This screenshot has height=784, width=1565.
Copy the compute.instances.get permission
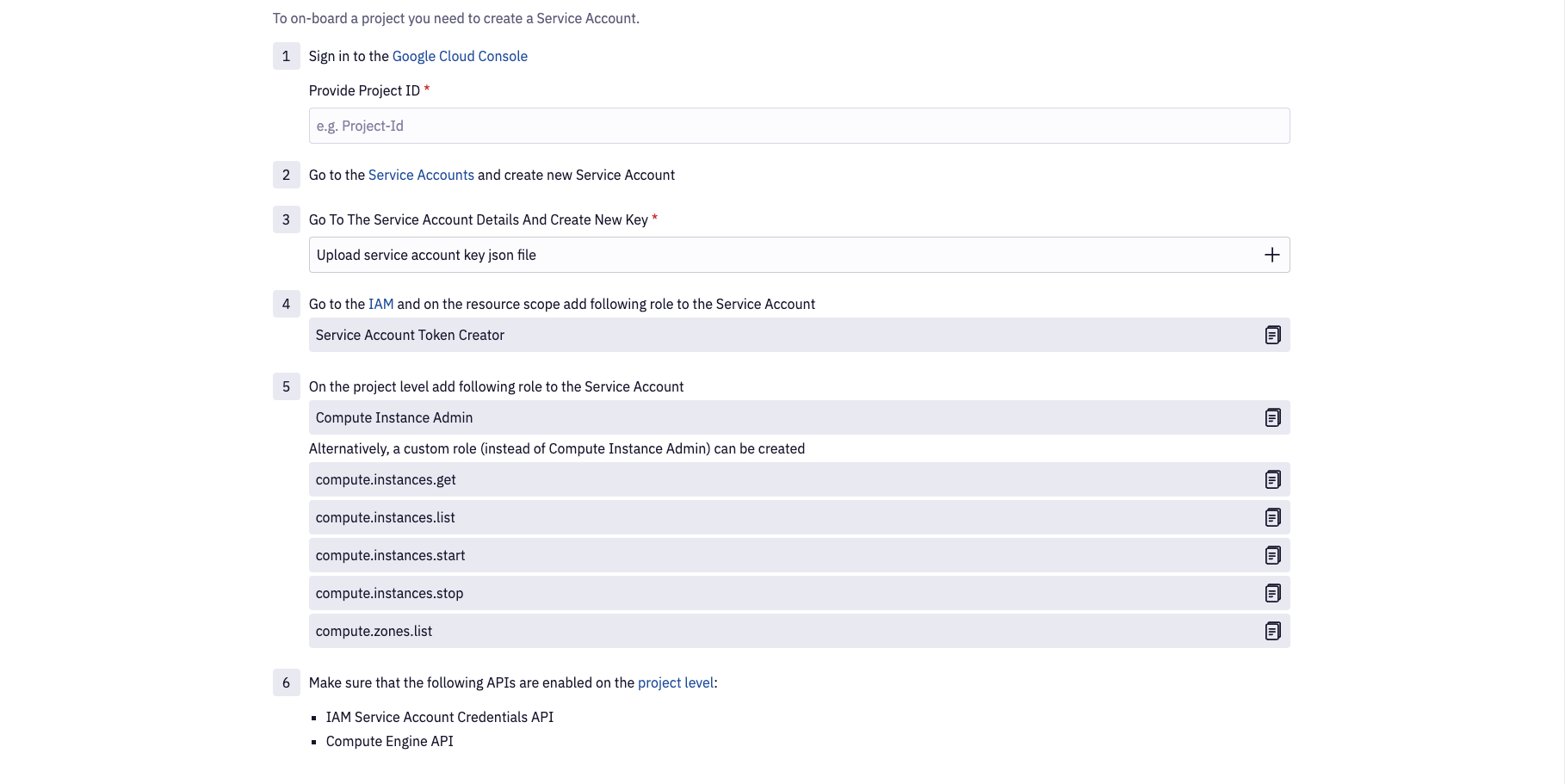point(1272,479)
